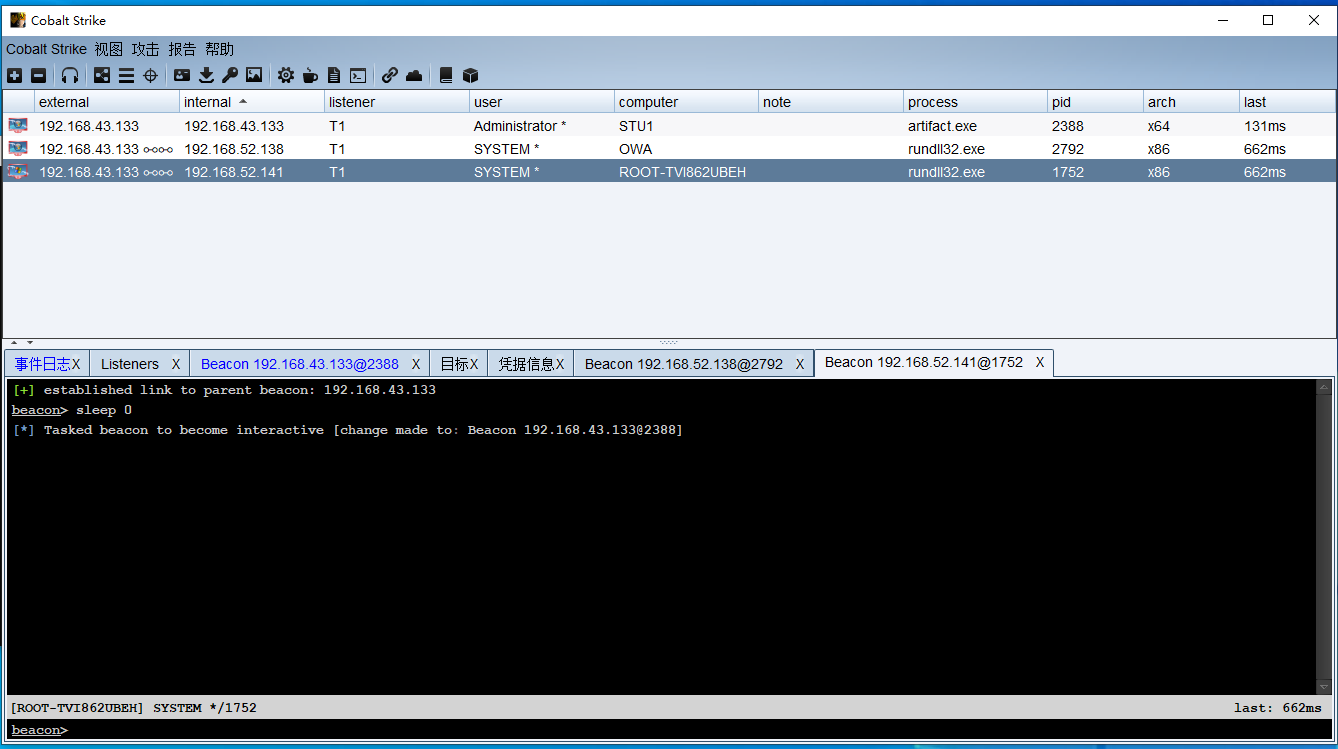Viewport: 1338px width, 749px height.
Task: Open the 报告 menu
Action: 182,49
